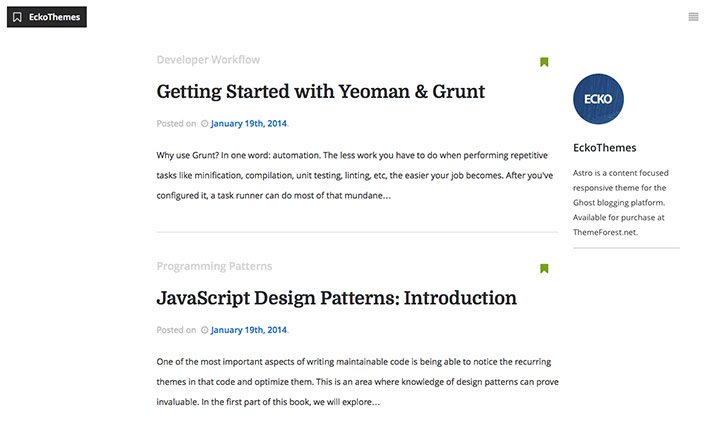Image resolution: width=715 pixels, height=432 pixels.
Task: Click 'Posted on' label of Yeoman post
Action: click(176, 123)
